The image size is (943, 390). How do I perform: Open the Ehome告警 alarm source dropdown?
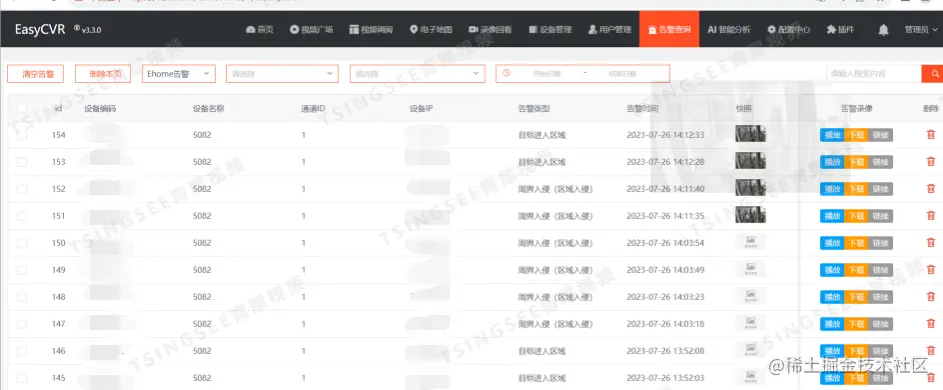click(179, 73)
